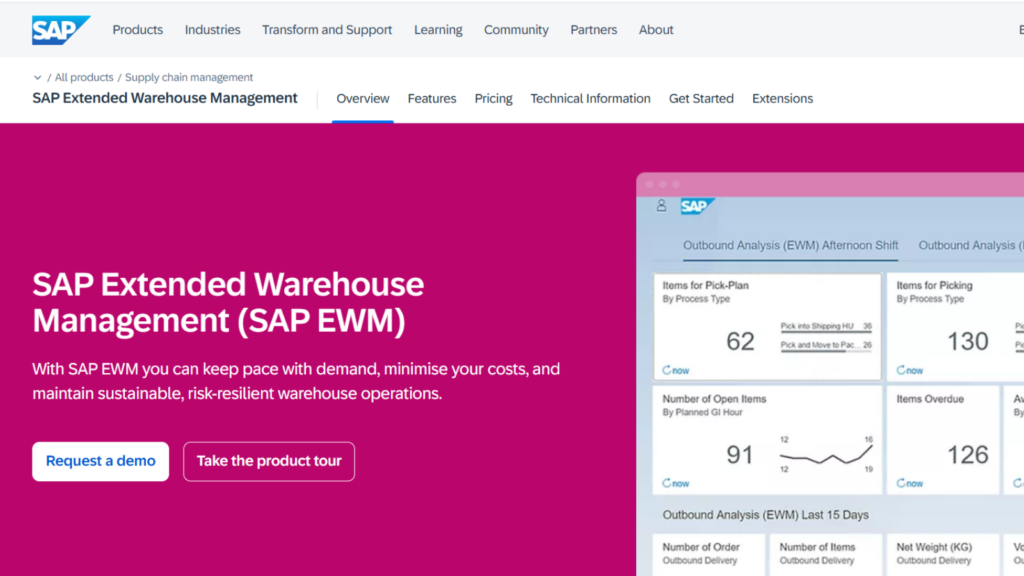Open the Products menu
The image size is (1024, 576).
[x=138, y=30]
